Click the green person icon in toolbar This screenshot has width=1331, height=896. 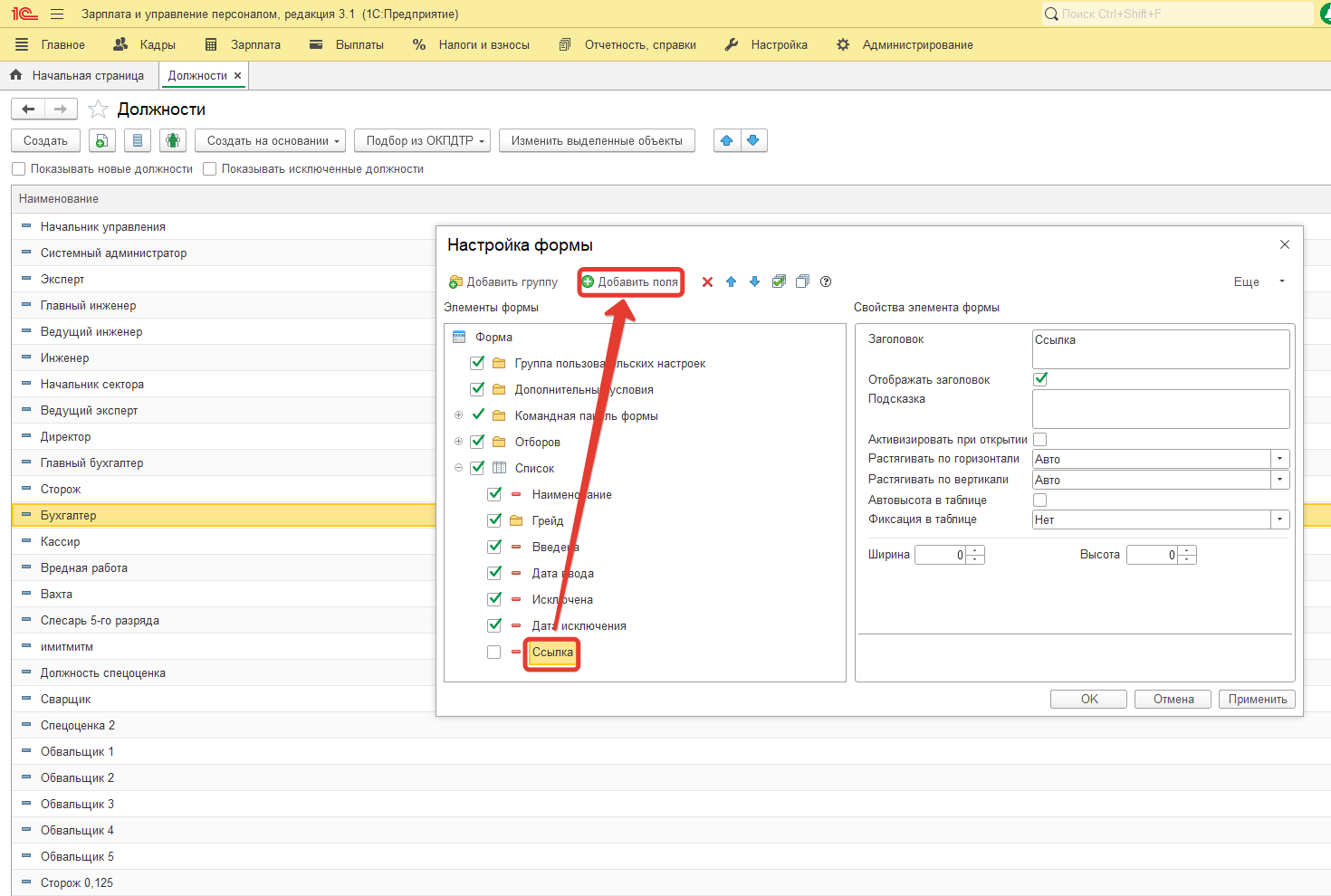click(x=173, y=141)
